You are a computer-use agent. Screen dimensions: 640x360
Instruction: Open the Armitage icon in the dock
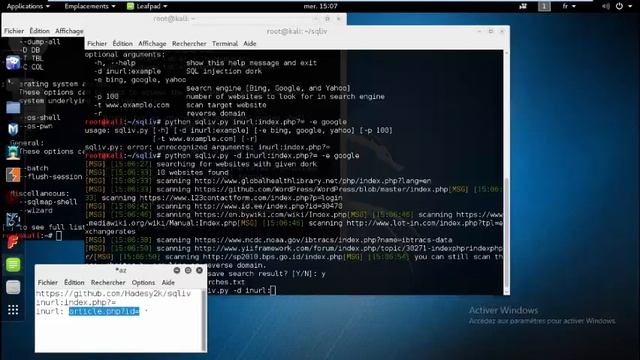point(13,152)
